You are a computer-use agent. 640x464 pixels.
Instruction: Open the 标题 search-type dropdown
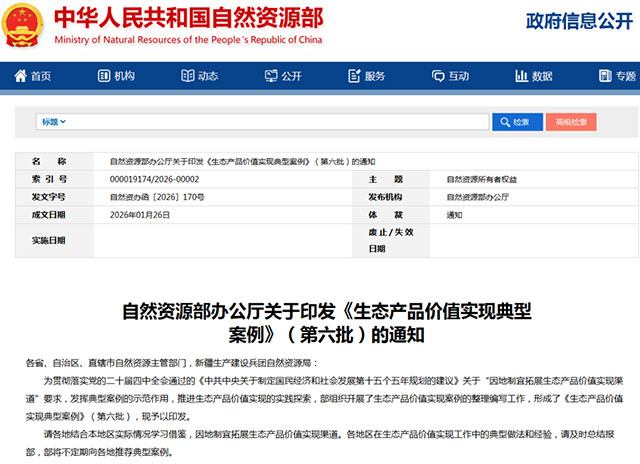[53, 122]
